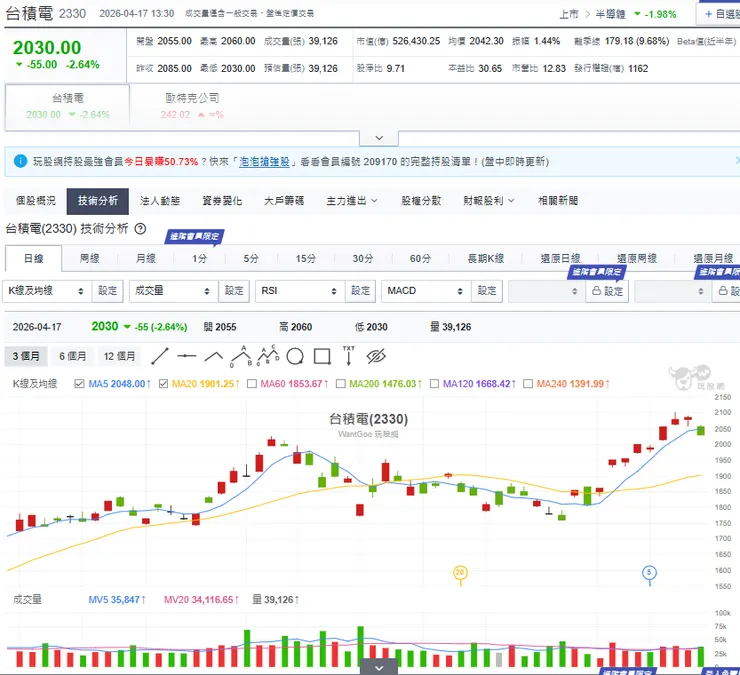
Task: Click 設定 next to MACD
Action: (487, 291)
